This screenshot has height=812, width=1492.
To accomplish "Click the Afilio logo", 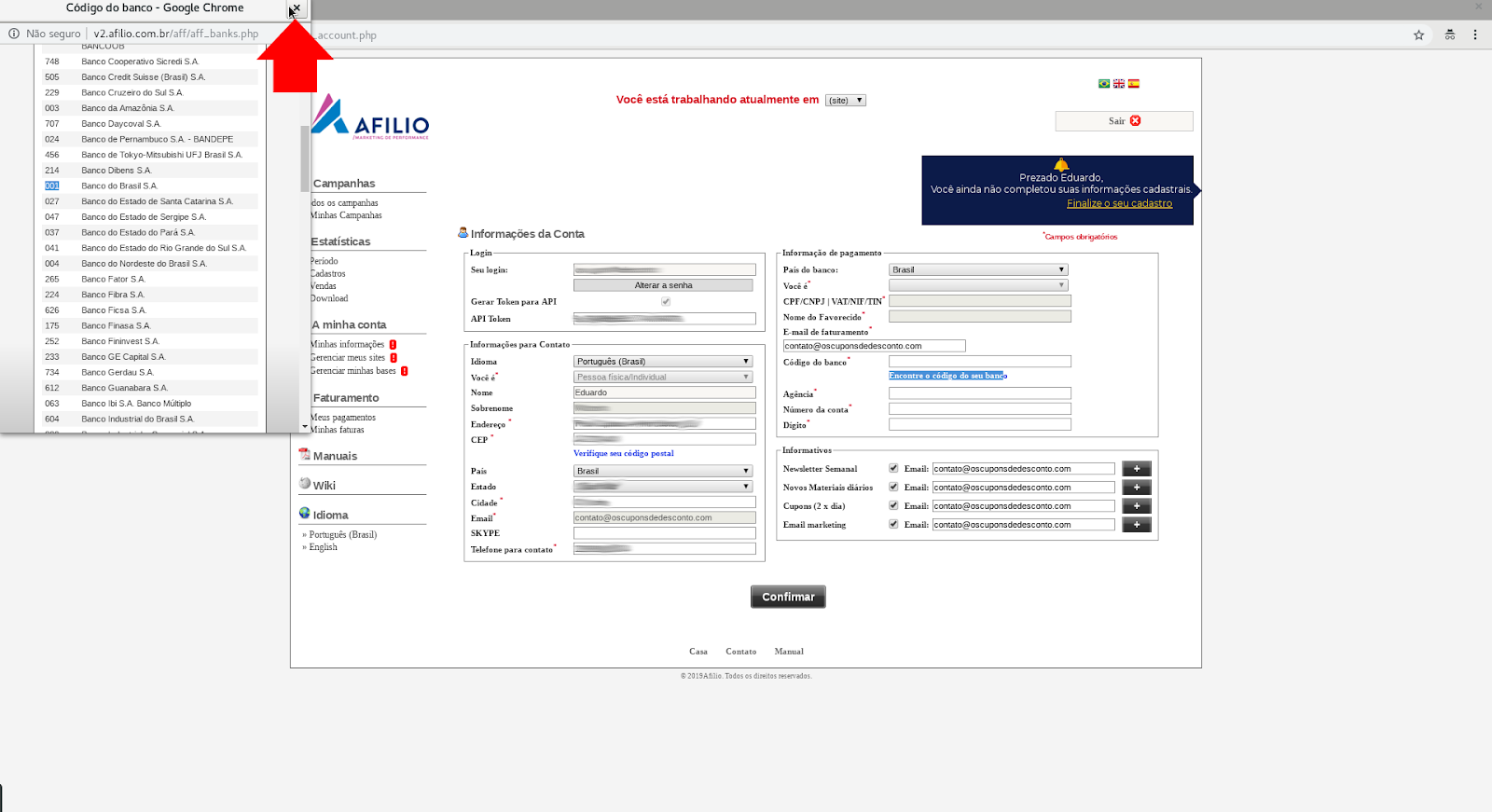I will 371,117.
